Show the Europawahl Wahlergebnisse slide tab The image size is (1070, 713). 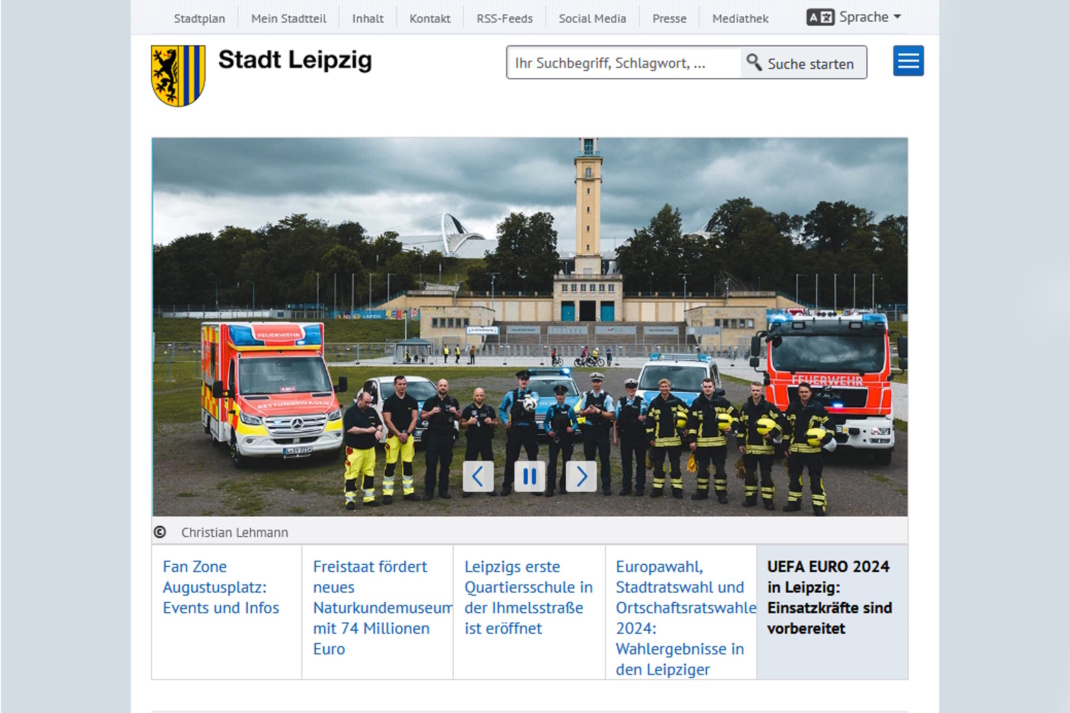[x=681, y=615]
